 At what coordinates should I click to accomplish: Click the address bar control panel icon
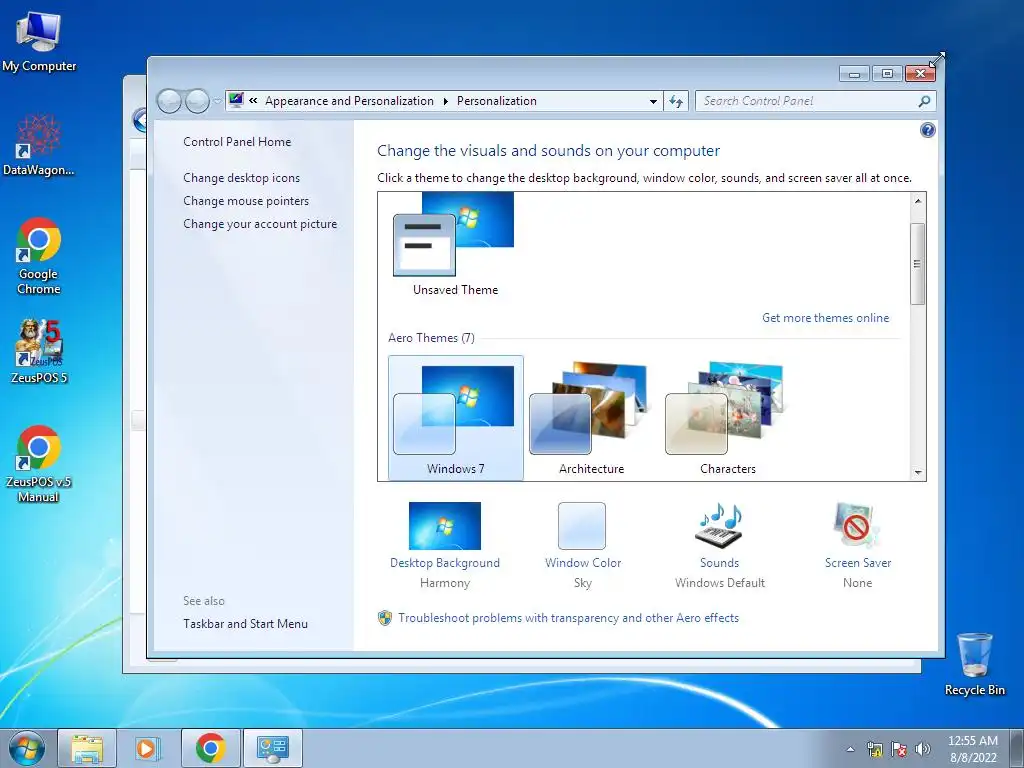click(x=236, y=101)
